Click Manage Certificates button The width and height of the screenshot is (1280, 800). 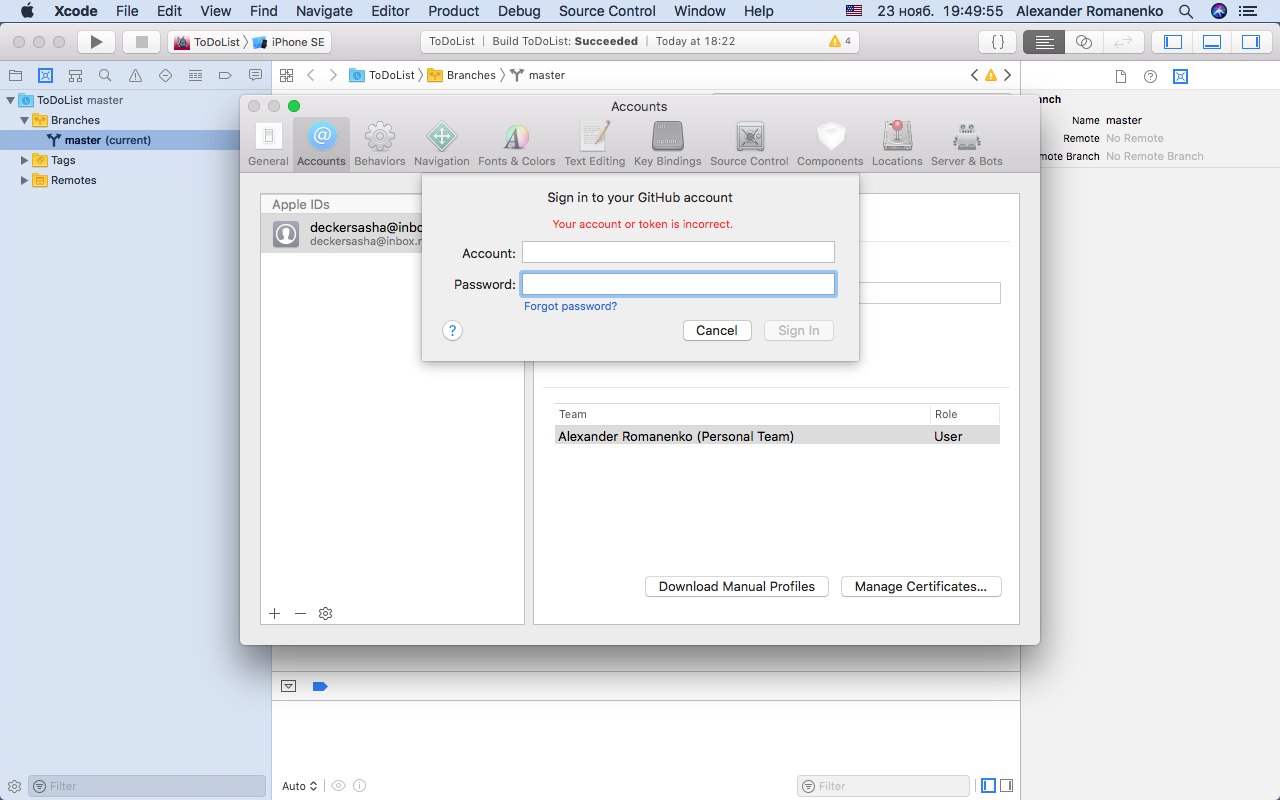coord(921,587)
